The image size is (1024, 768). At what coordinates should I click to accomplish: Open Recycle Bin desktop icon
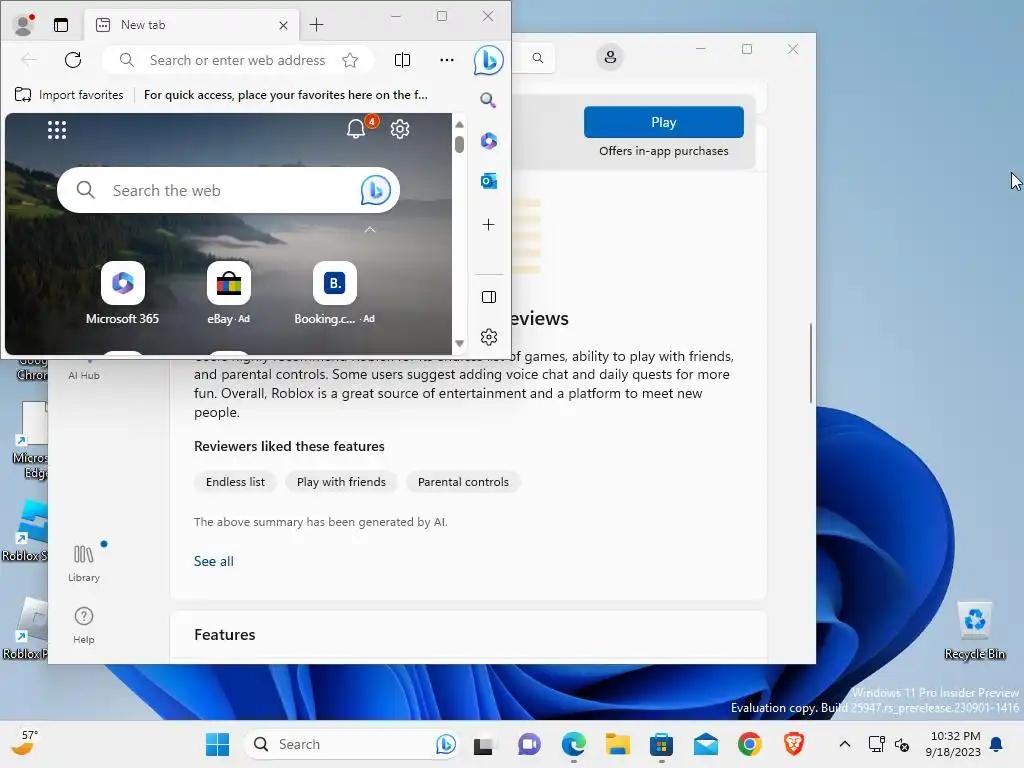coord(974,630)
